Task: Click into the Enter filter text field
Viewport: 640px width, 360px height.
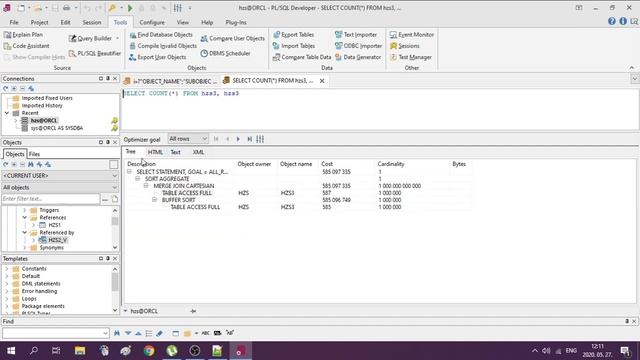Action: coord(51,199)
